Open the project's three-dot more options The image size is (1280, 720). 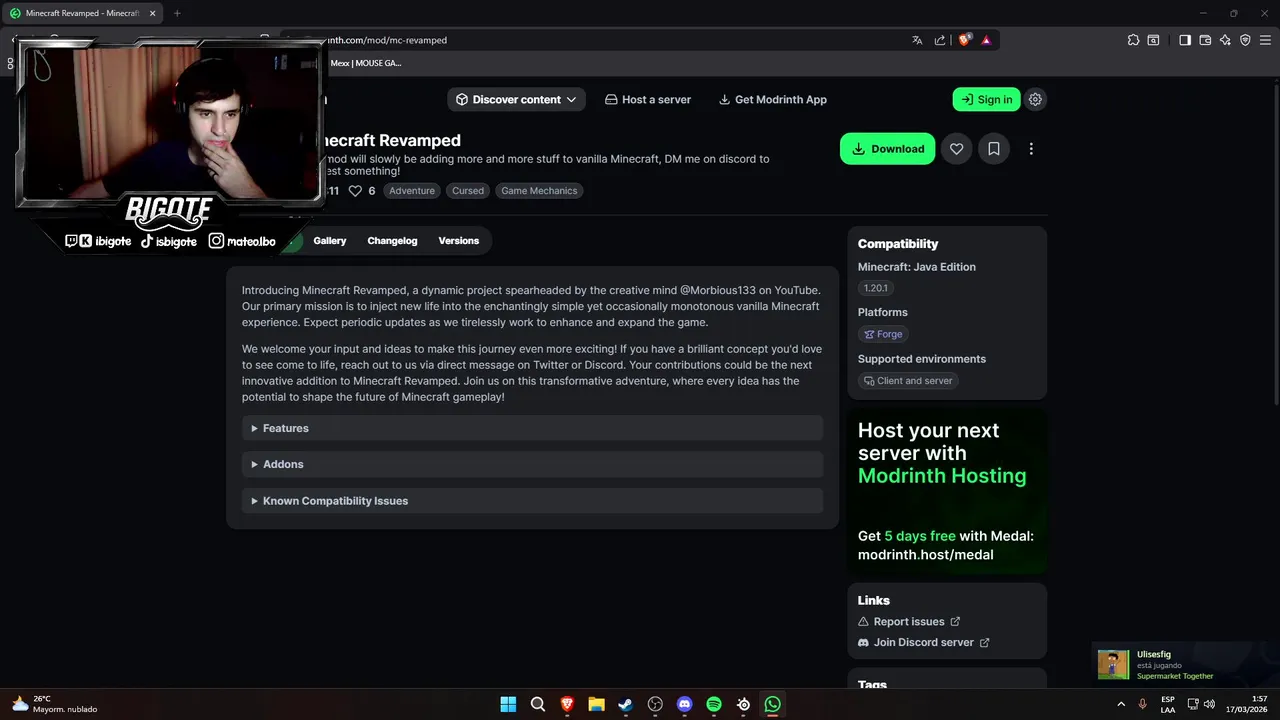1031,149
